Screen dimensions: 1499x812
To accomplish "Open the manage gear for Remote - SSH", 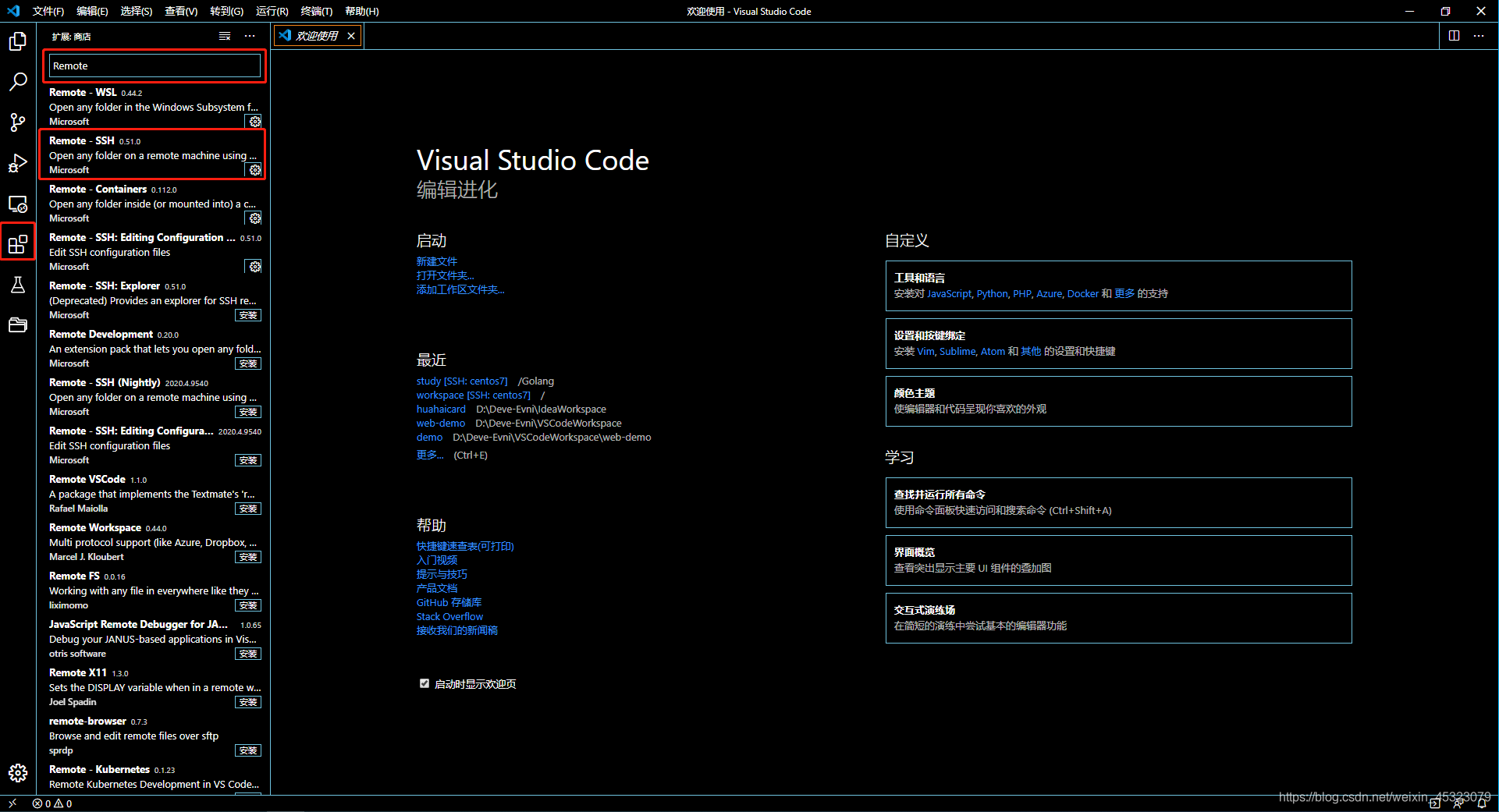I will click(x=254, y=170).
